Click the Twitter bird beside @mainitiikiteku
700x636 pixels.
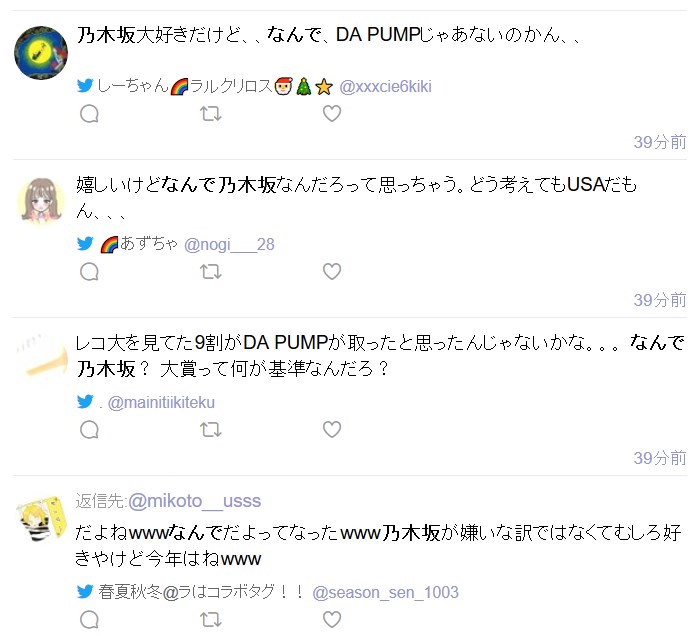[x=85, y=402]
